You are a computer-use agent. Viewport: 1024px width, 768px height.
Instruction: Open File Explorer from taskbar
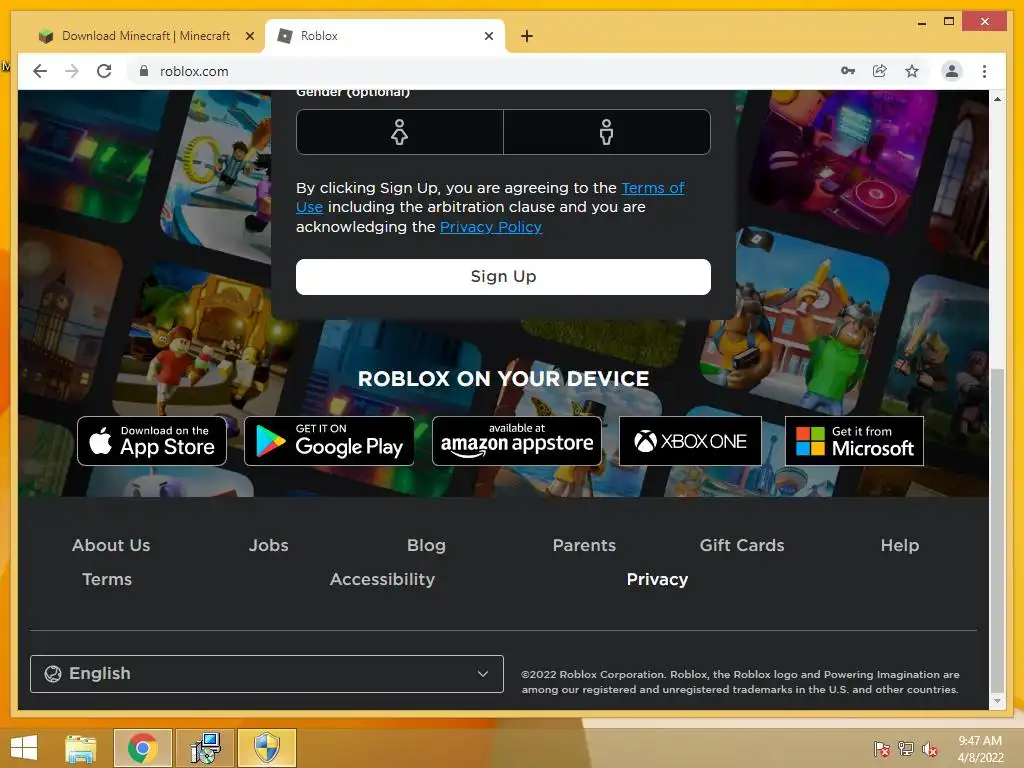80,748
